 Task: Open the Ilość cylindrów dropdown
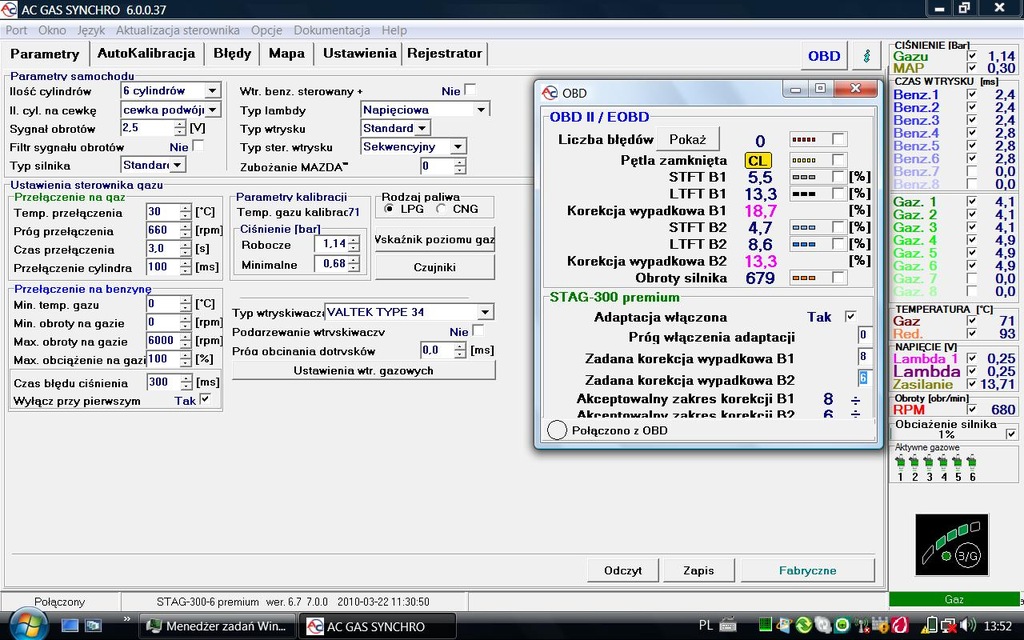tap(212, 91)
